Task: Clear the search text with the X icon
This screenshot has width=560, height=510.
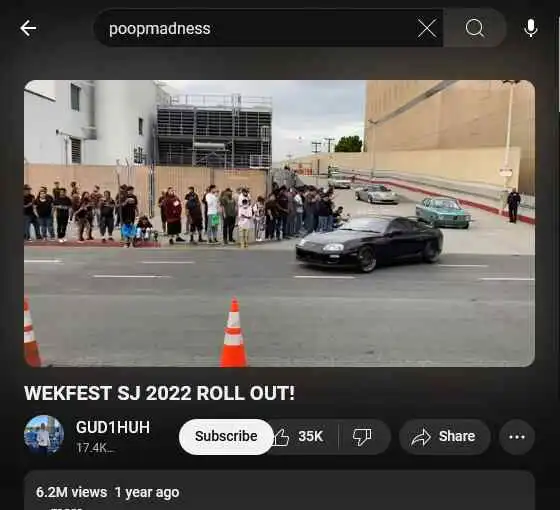Action: coord(427,28)
